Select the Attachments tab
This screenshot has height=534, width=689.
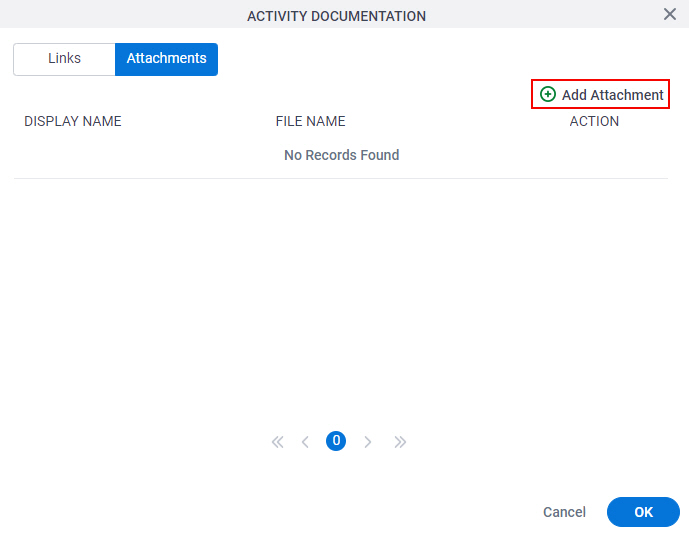click(167, 59)
